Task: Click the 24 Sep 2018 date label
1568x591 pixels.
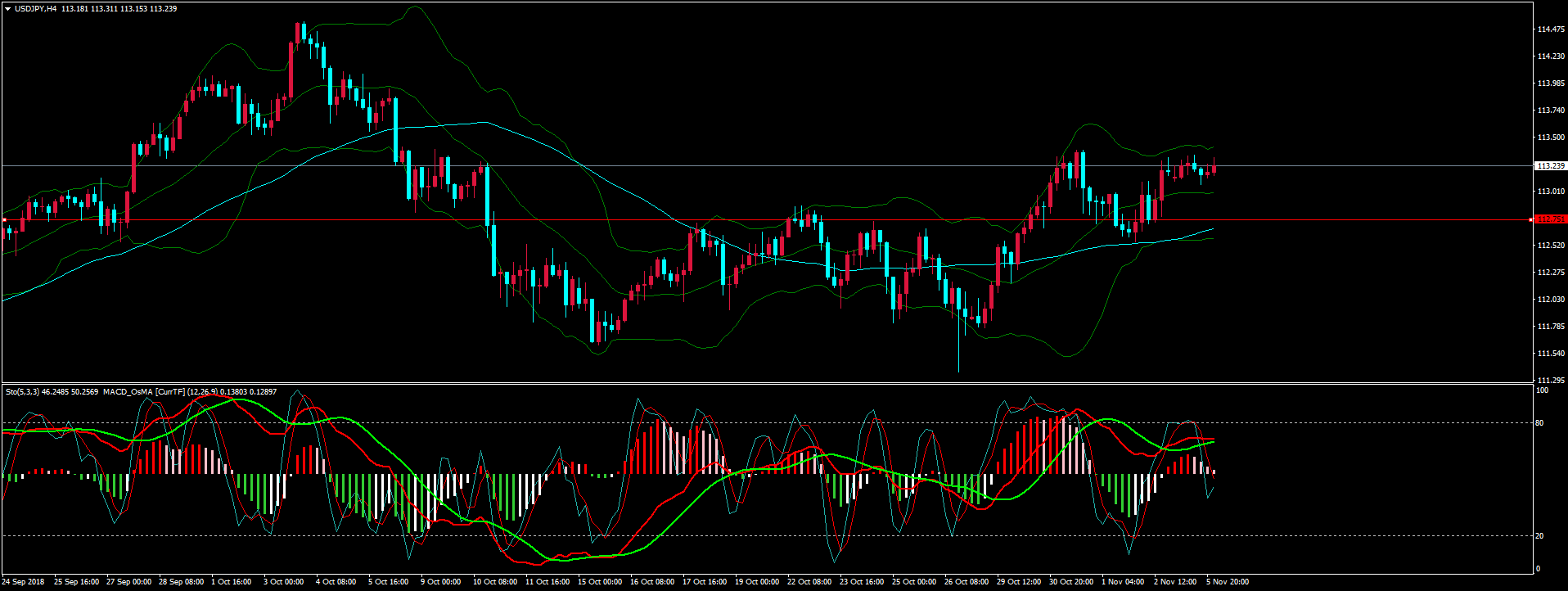Action: pos(23,582)
